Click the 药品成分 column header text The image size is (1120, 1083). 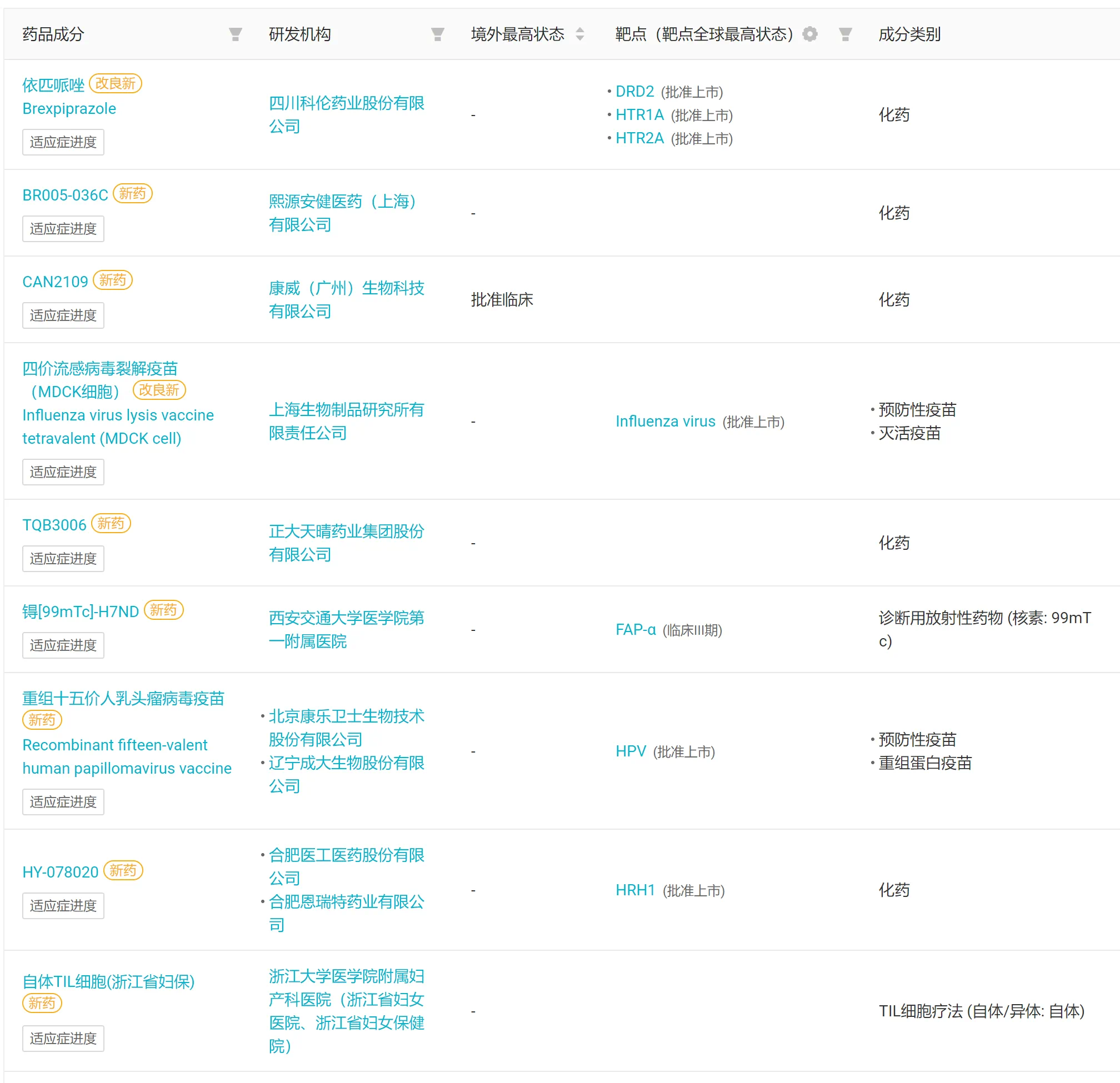[x=53, y=34]
